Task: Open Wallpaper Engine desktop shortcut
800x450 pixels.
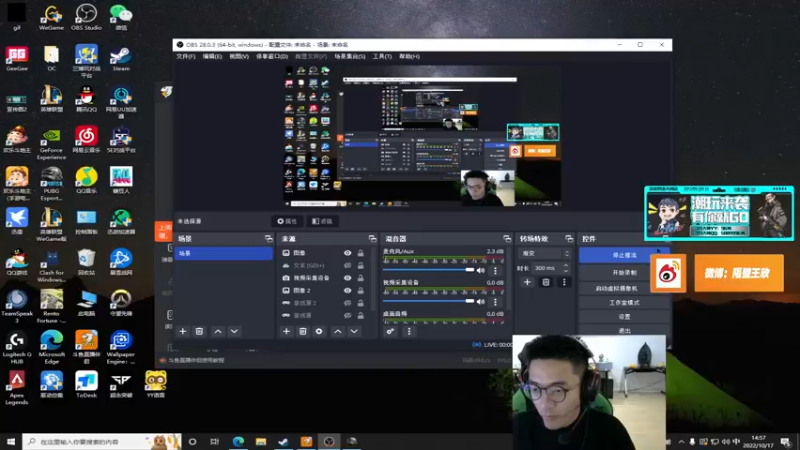Action: [x=121, y=347]
